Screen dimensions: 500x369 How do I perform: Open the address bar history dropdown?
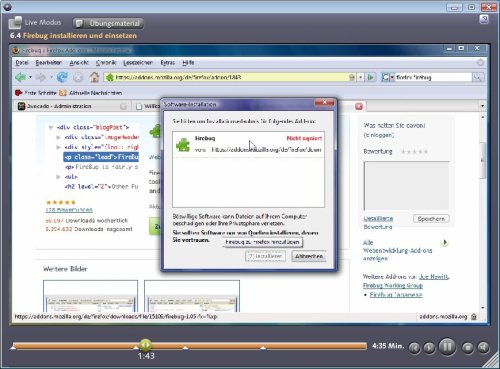click(360, 77)
